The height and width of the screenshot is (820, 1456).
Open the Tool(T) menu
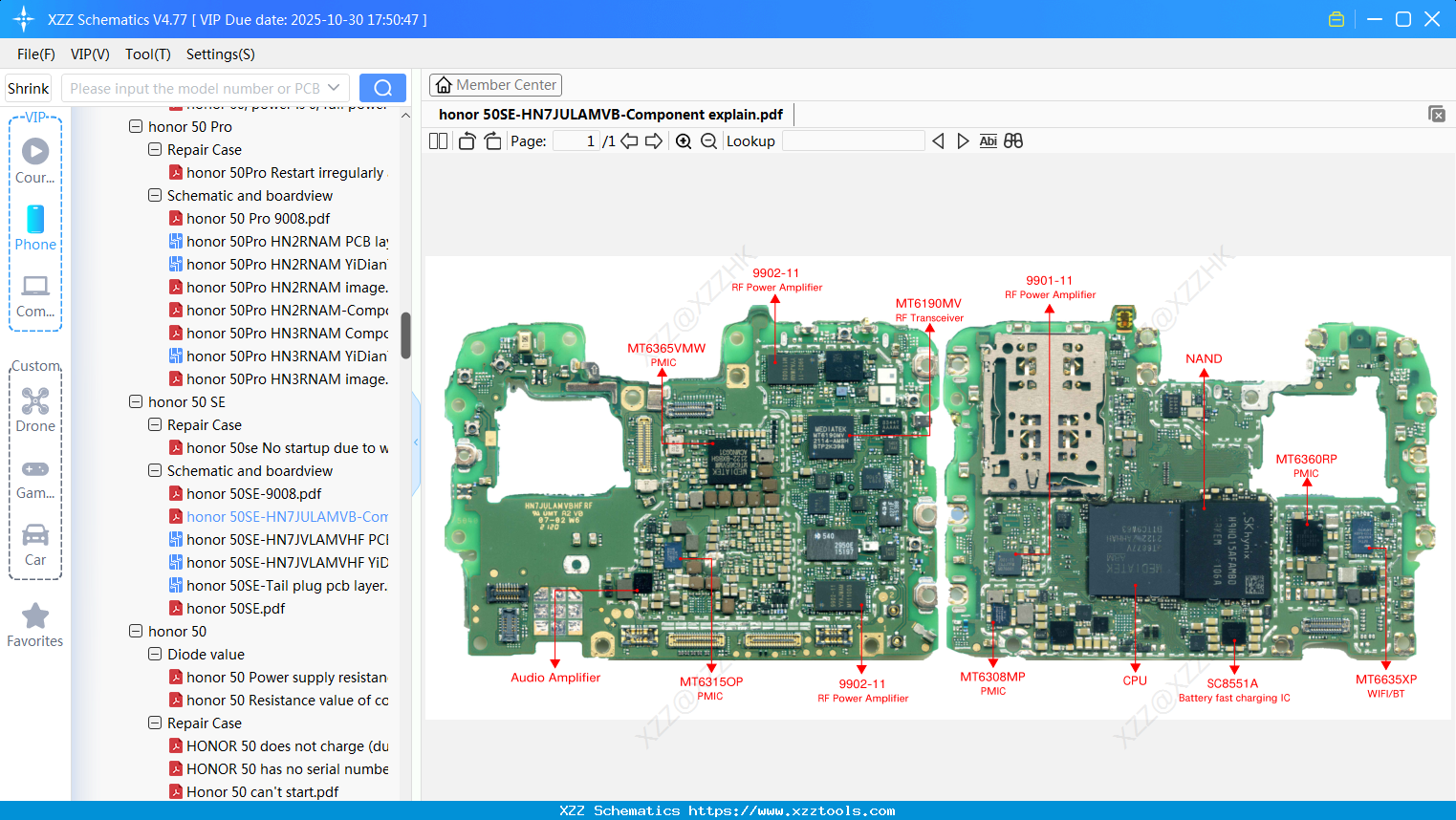[148, 54]
